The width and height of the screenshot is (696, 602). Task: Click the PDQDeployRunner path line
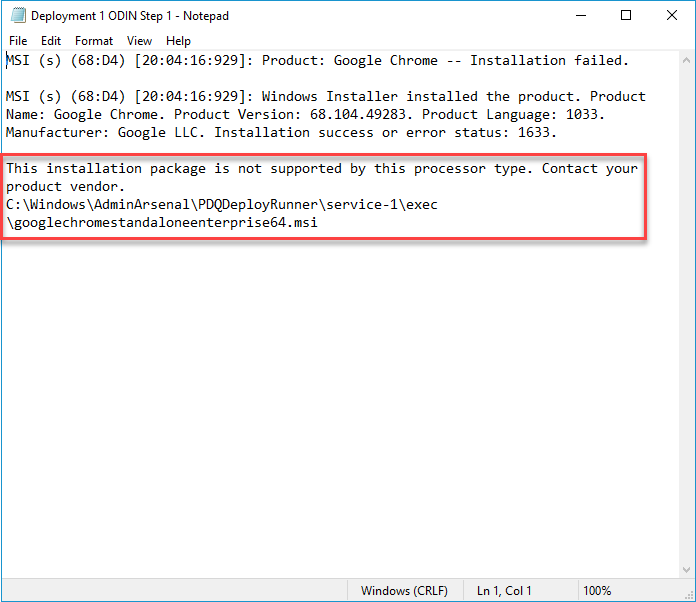coord(221,204)
